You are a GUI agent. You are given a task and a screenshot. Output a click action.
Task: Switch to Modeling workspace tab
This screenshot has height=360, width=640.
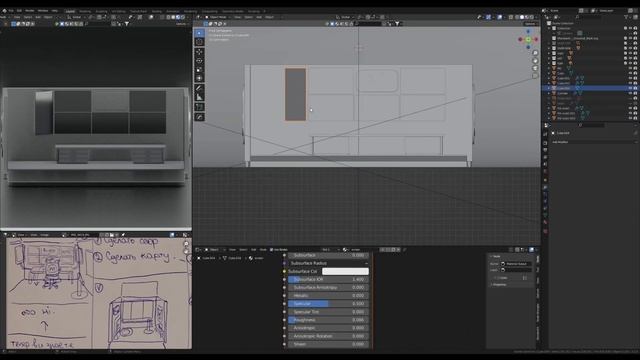[x=85, y=11]
